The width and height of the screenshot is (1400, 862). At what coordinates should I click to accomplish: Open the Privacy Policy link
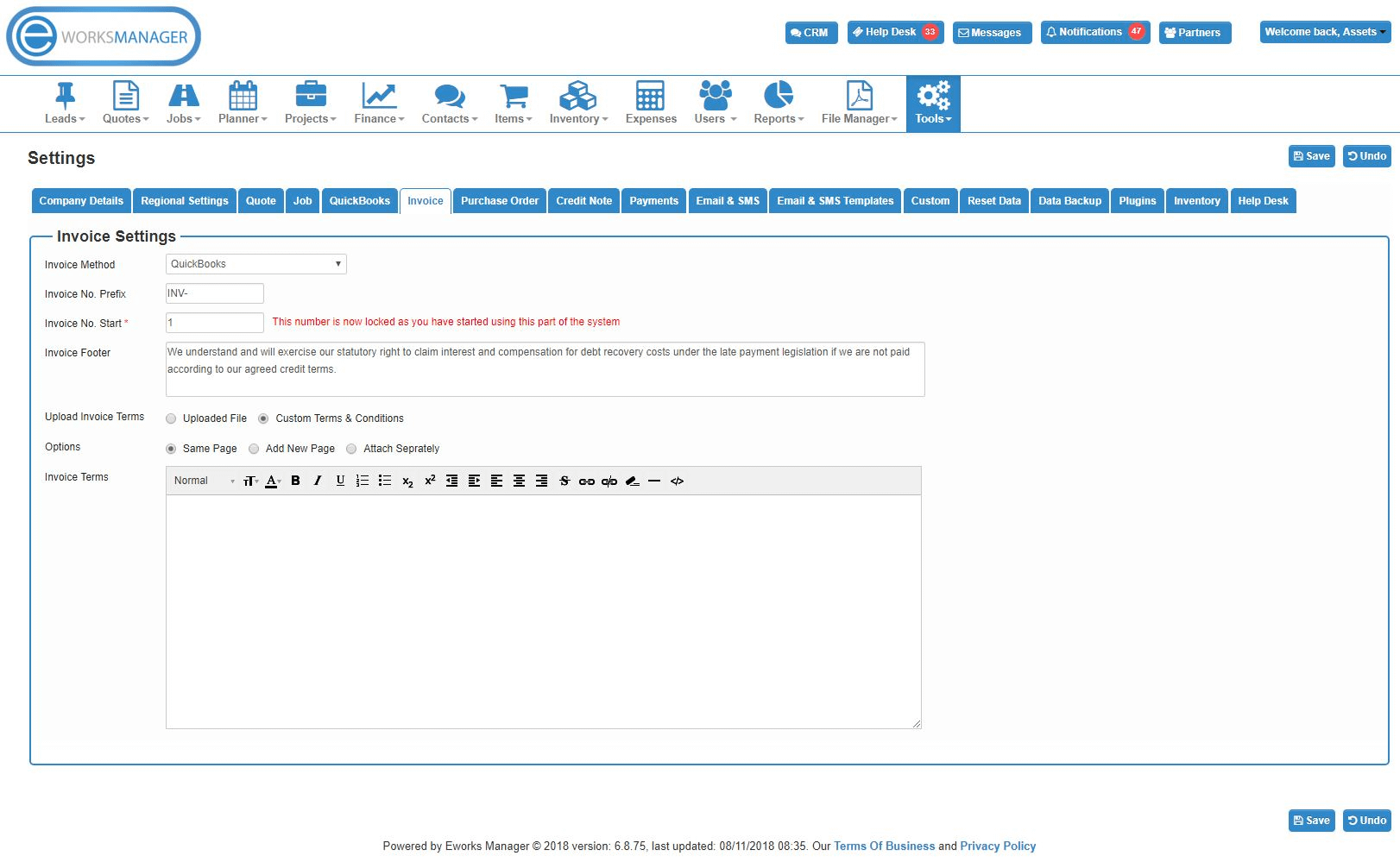998,846
